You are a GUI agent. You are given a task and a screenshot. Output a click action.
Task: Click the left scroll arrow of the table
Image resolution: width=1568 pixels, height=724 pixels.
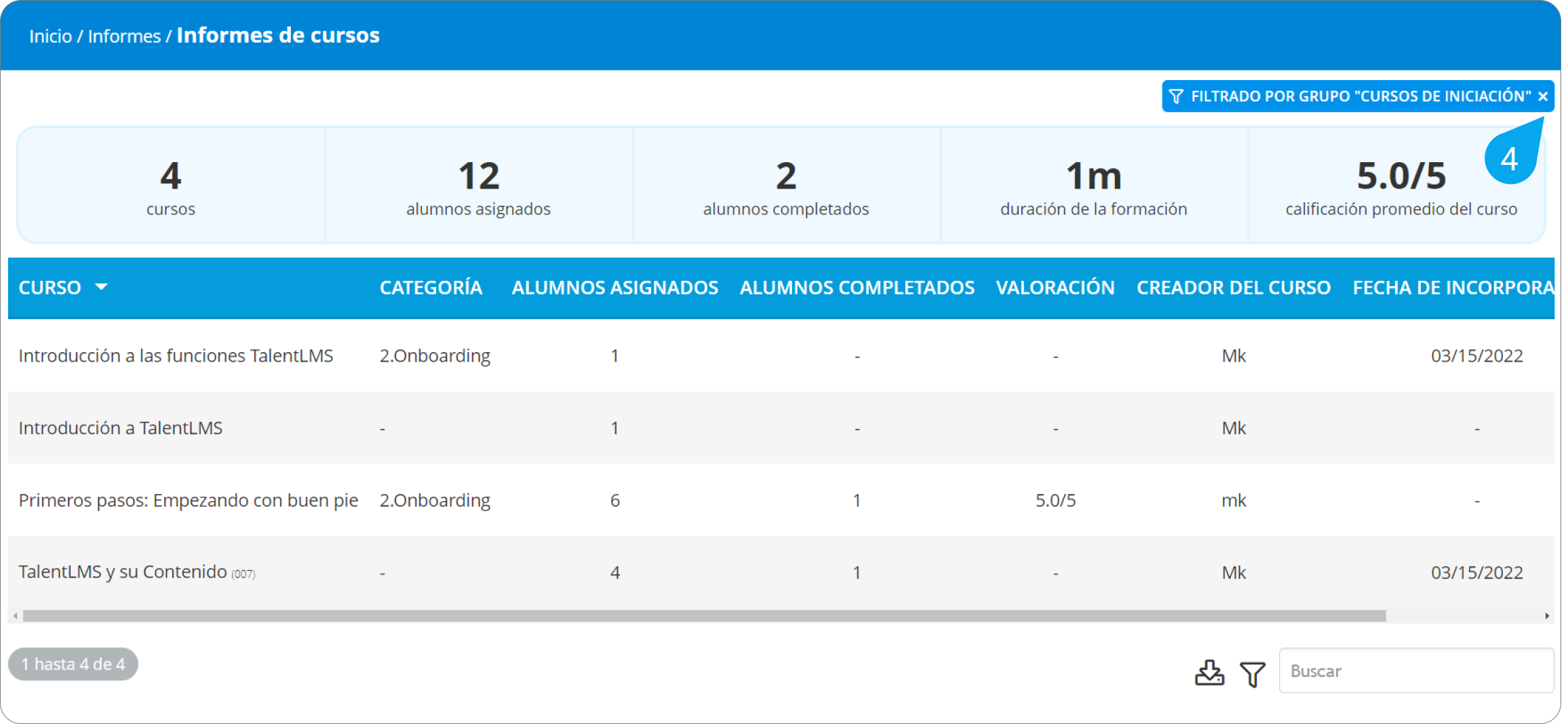click(x=15, y=615)
